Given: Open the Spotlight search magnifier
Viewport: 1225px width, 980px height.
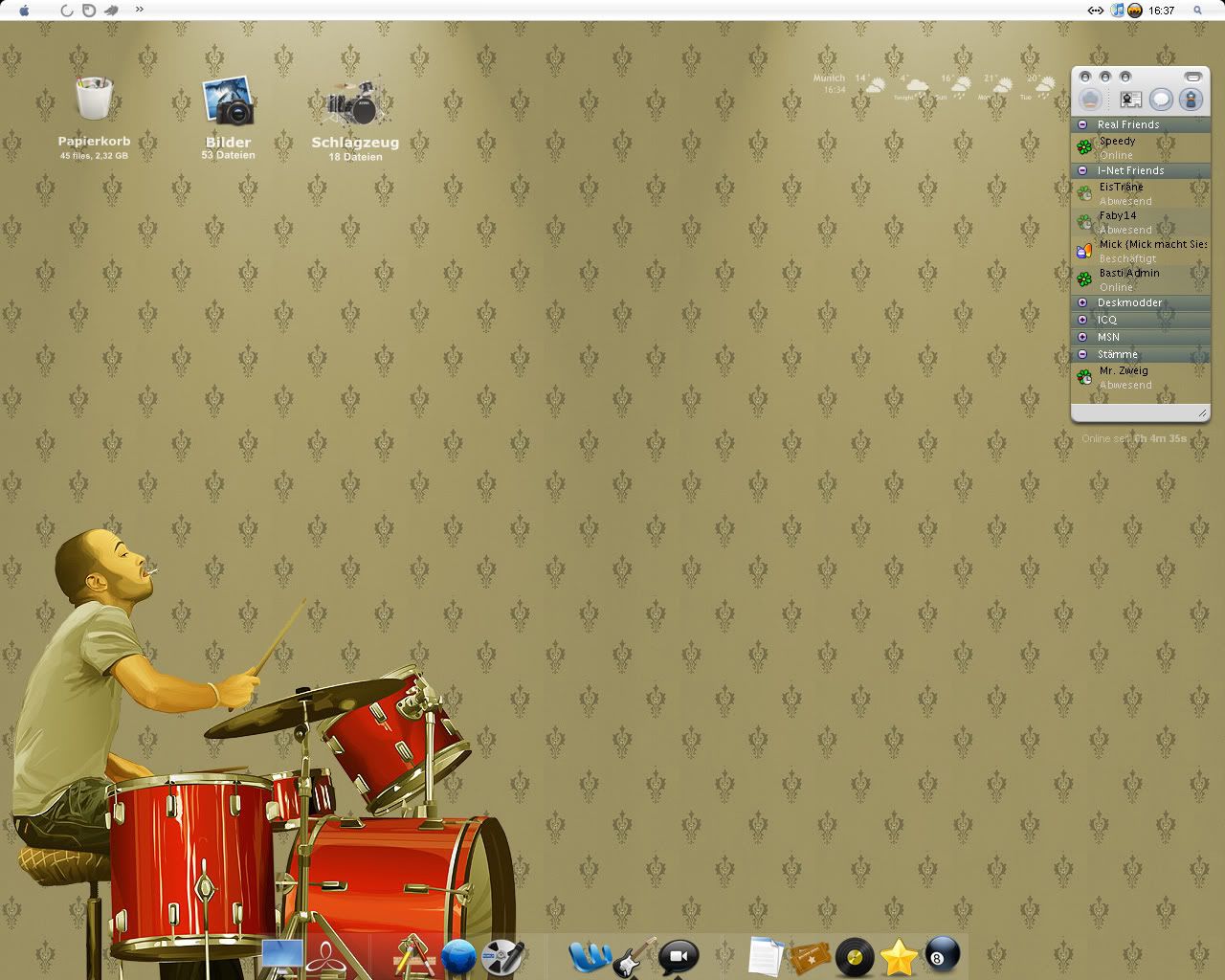Looking at the screenshot, I should coord(1197,11).
